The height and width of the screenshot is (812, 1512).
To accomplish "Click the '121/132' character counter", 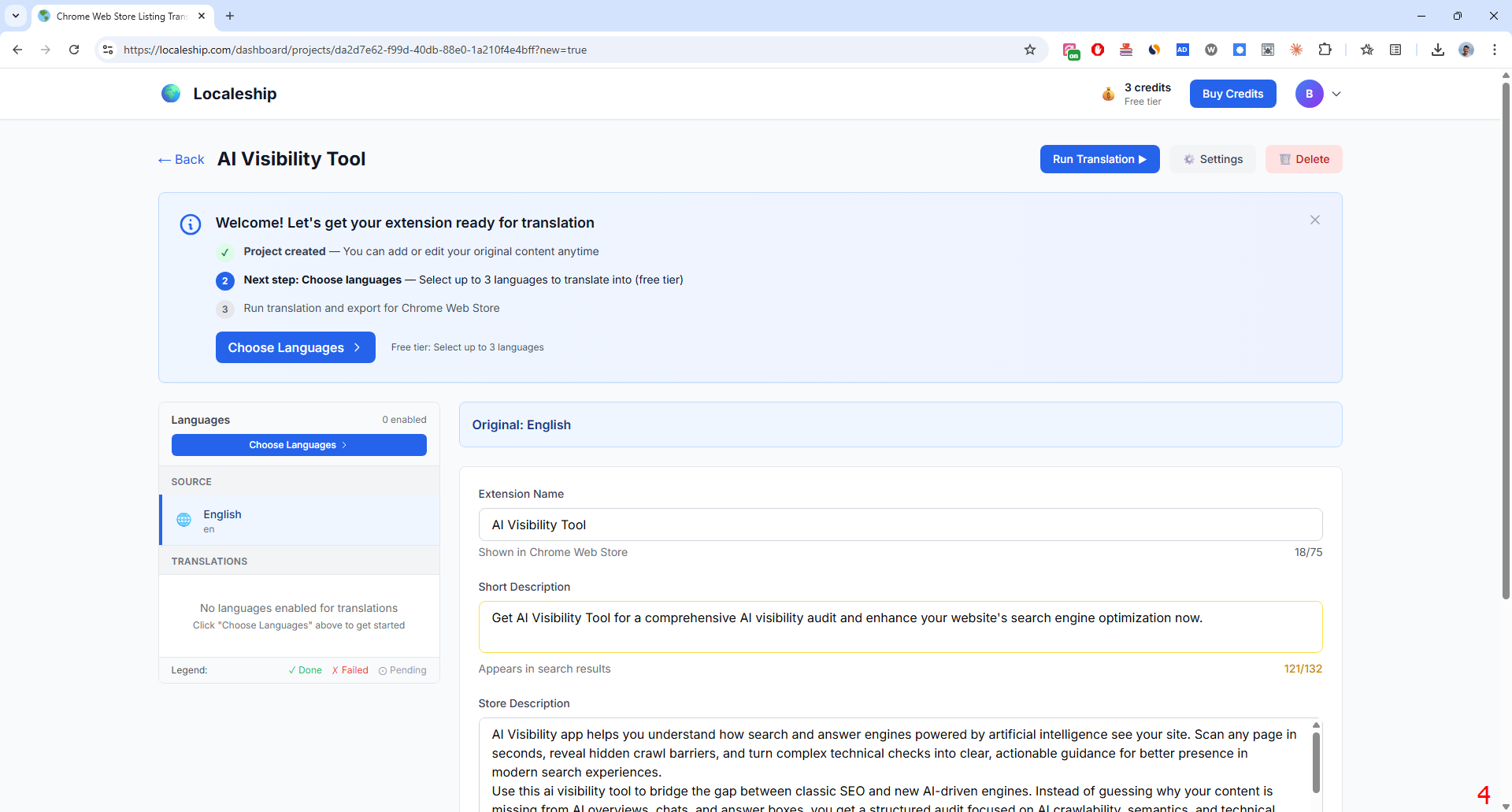I will (1303, 669).
